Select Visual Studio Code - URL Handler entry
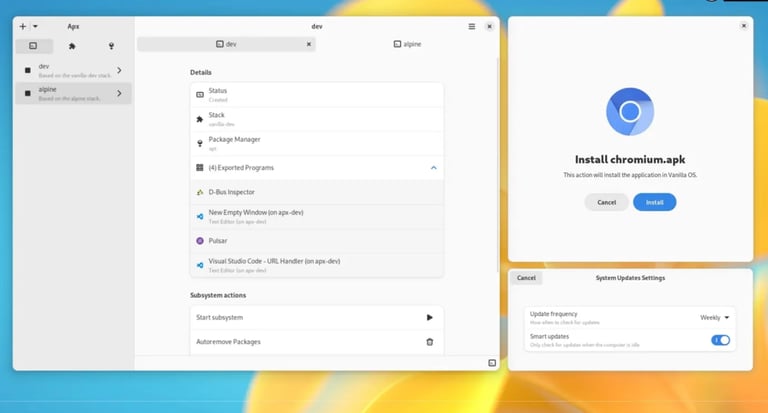The height and width of the screenshot is (413, 768). point(317,265)
